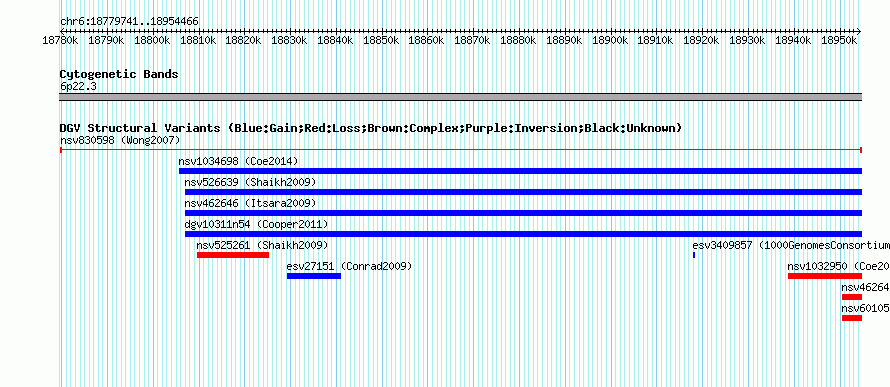Click the 18850k ruler tick label

381,41
